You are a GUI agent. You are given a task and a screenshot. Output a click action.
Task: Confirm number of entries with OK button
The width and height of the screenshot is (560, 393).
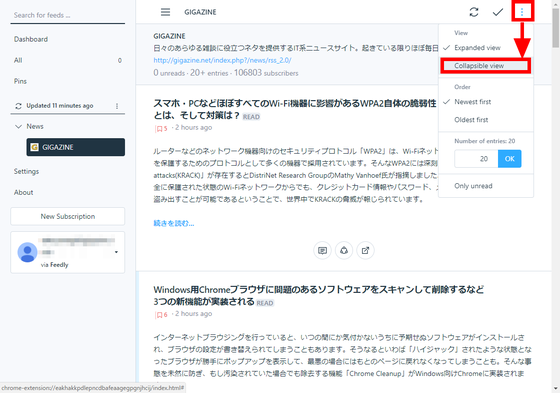tap(510, 159)
